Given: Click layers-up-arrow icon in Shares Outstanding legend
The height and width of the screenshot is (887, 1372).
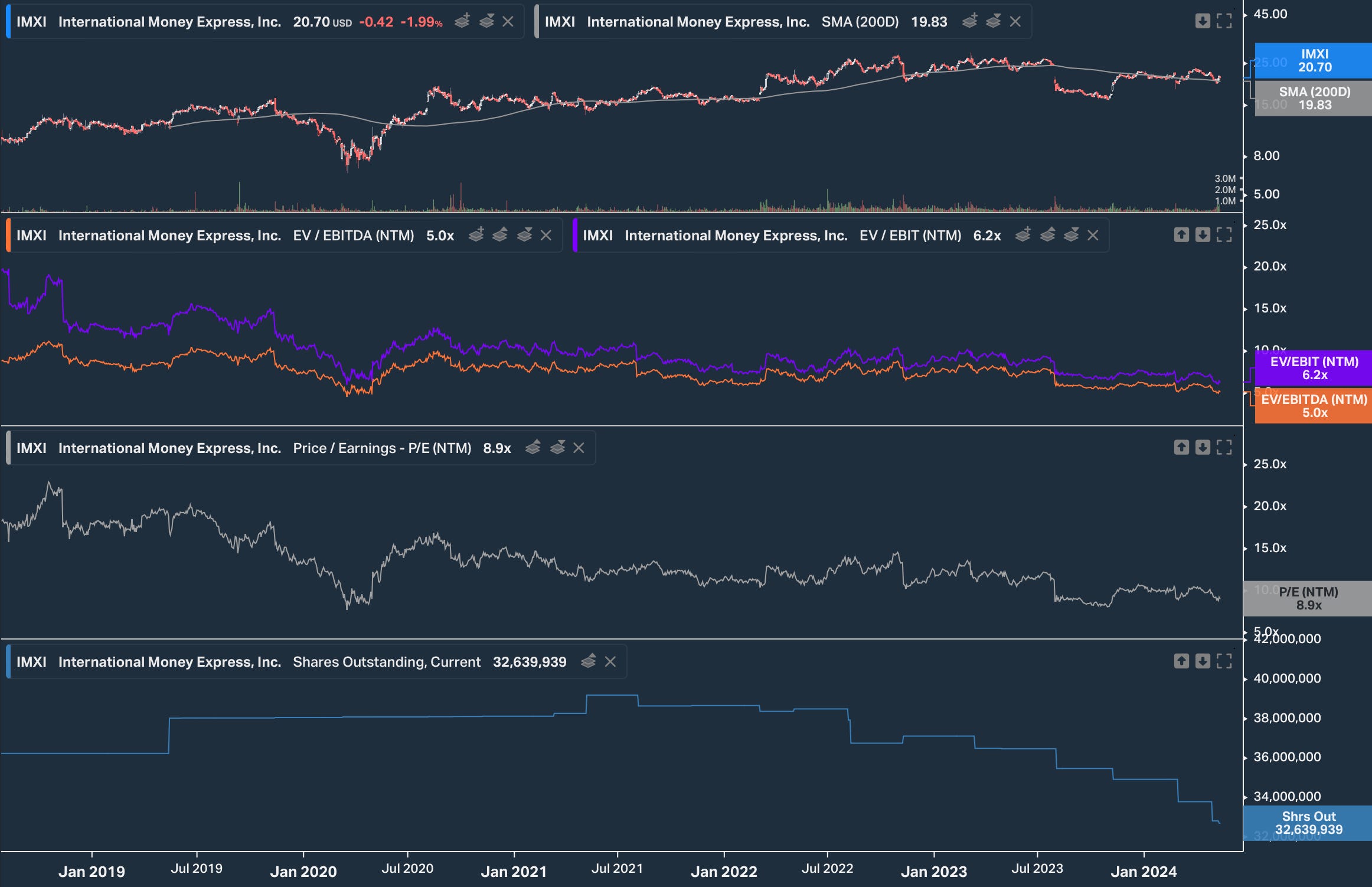Looking at the screenshot, I should (589, 661).
